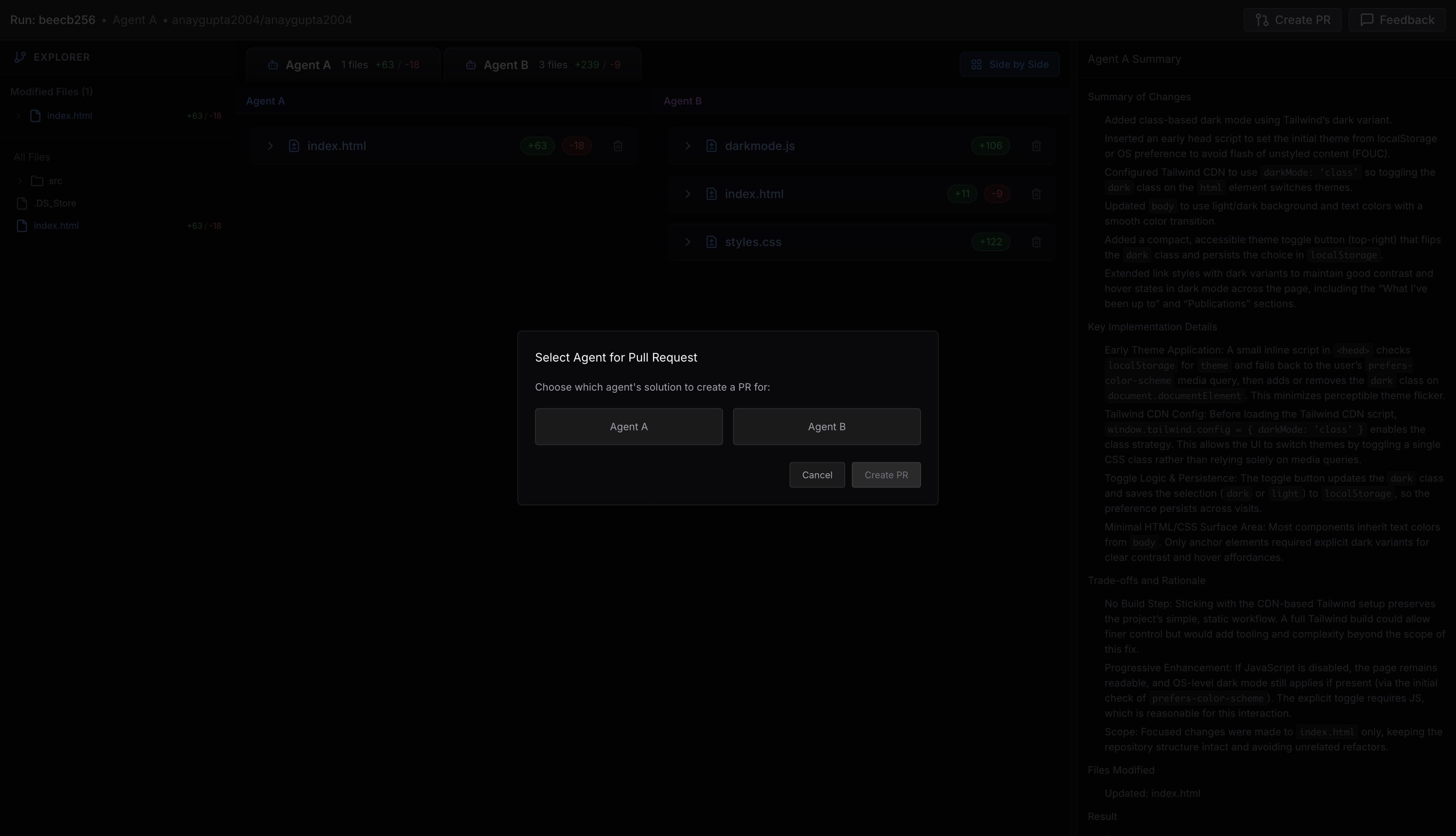This screenshot has height=836, width=1456.
Task: Click the file icon next to darkmode.js
Action: click(711, 146)
